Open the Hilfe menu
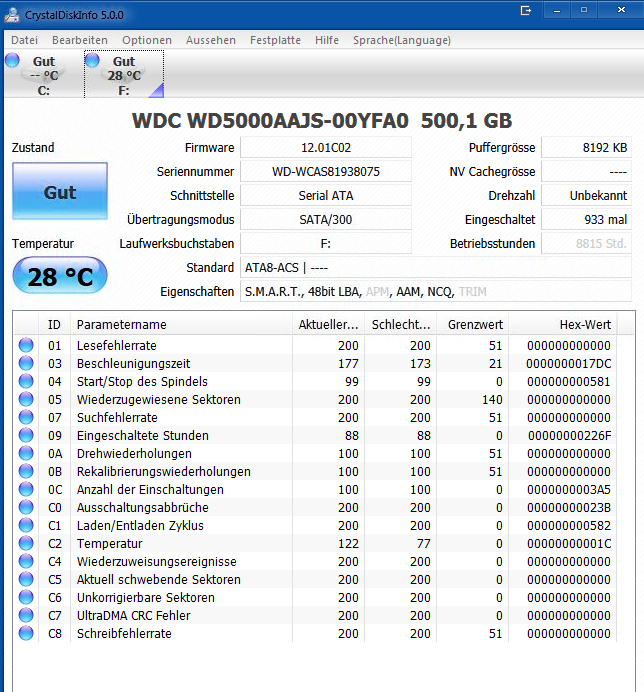The height and width of the screenshot is (692, 644). [327, 40]
